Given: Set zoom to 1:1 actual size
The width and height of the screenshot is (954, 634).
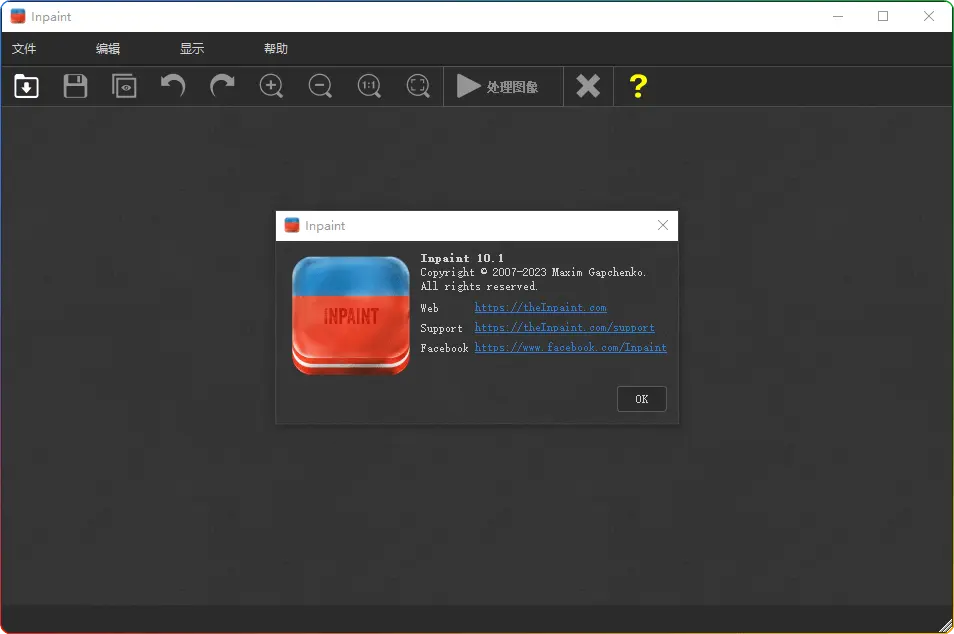Looking at the screenshot, I should coord(369,87).
